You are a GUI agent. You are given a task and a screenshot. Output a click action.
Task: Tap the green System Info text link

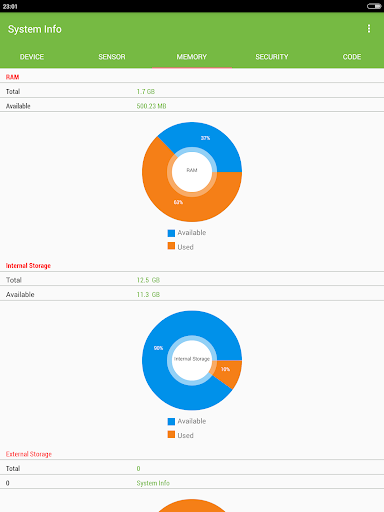(x=153, y=483)
